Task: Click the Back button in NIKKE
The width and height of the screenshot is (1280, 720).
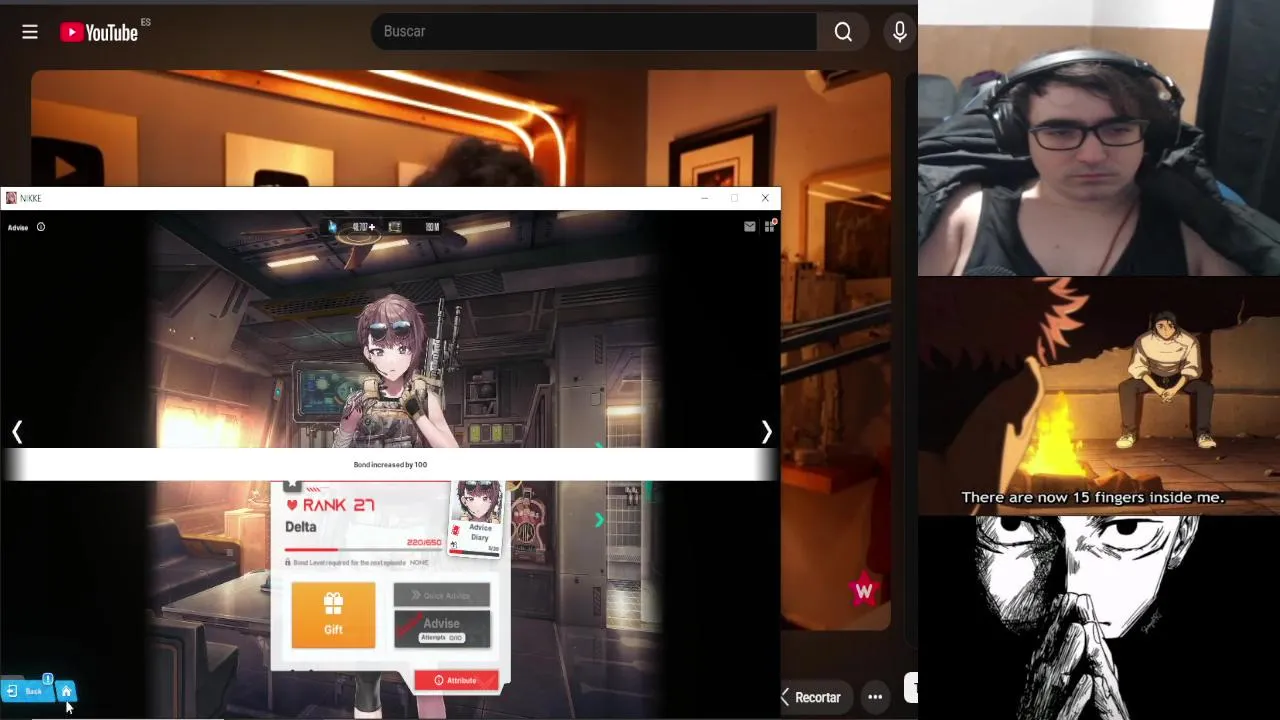Action: coord(26,691)
